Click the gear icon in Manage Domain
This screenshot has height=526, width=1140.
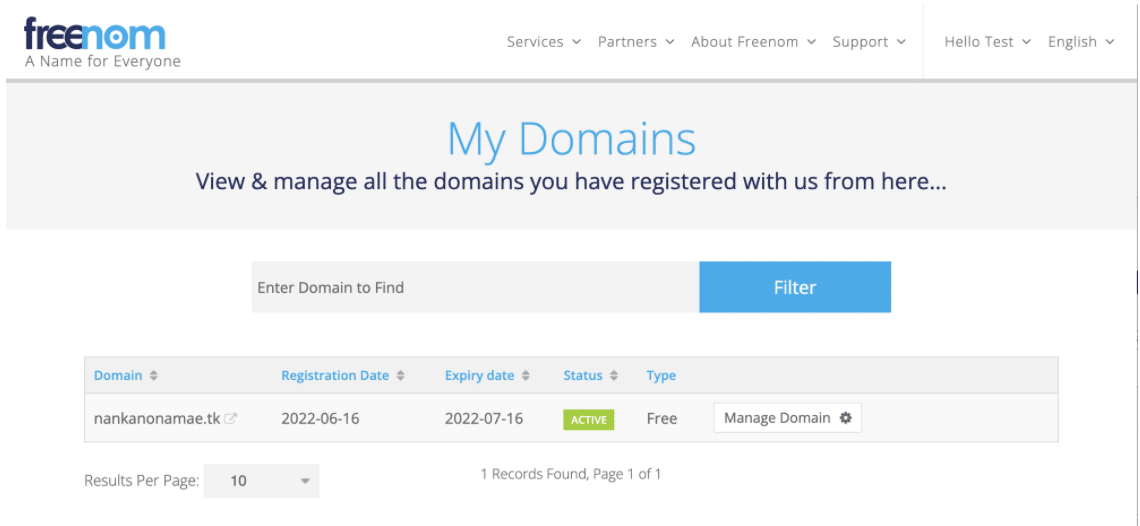tap(845, 418)
